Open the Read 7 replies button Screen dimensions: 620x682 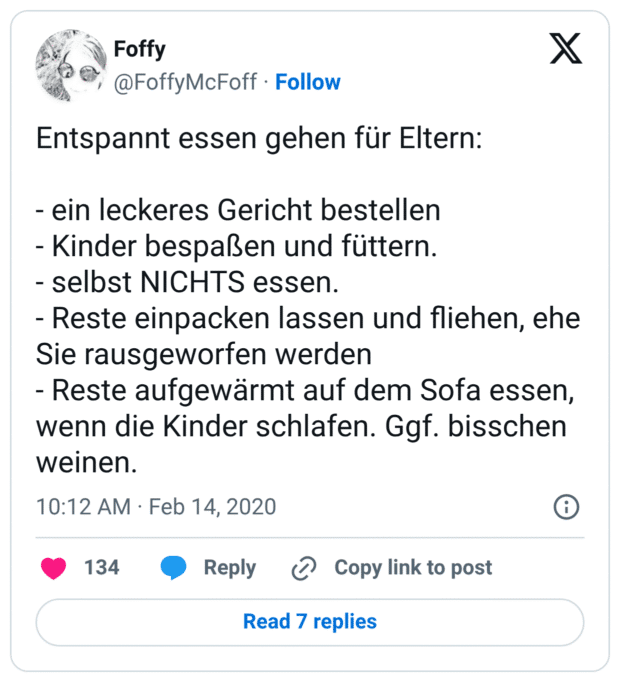click(x=310, y=622)
